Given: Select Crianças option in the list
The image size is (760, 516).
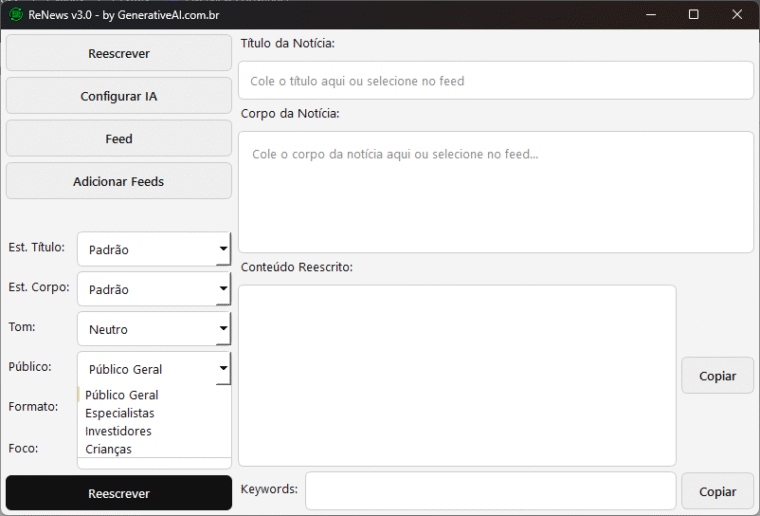Looking at the screenshot, I should [x=109, y=449].
